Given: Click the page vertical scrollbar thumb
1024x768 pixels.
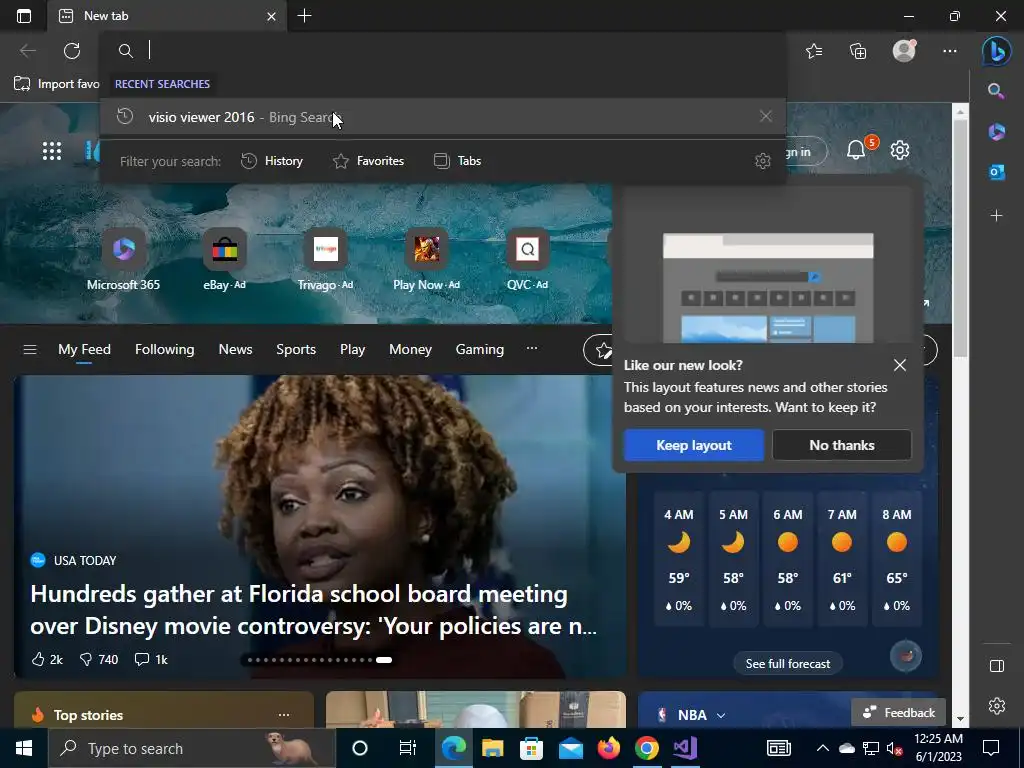Looking at the screenshot, I should click(960, 239).
